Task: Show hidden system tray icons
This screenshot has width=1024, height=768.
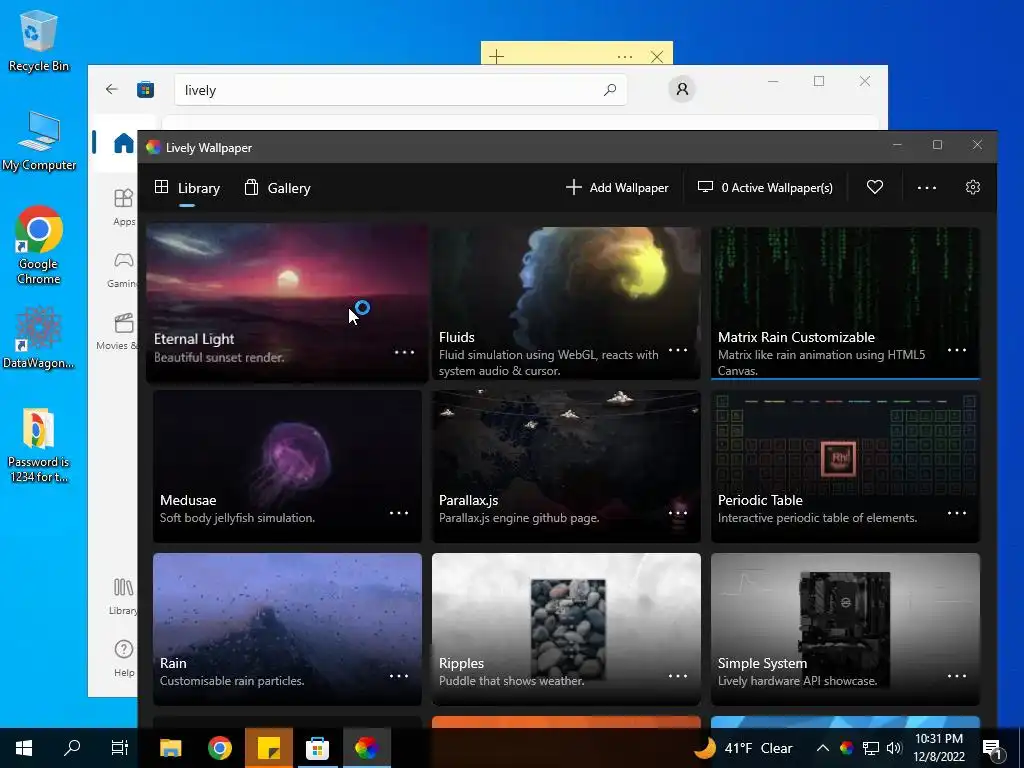Action: click(x=823, y=748)
